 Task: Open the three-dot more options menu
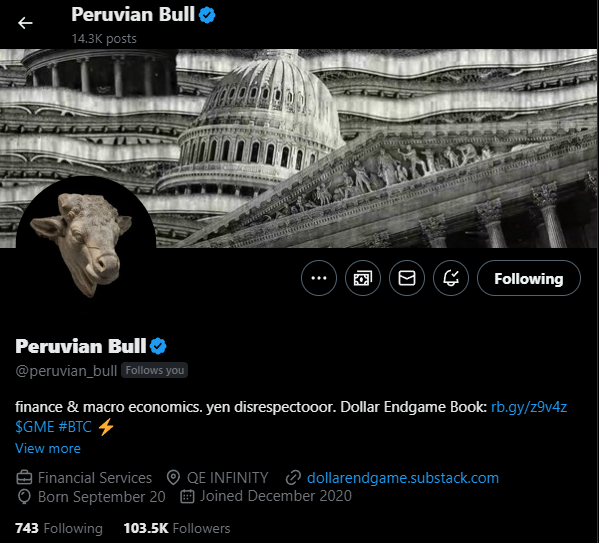click(x=319, y=278)
